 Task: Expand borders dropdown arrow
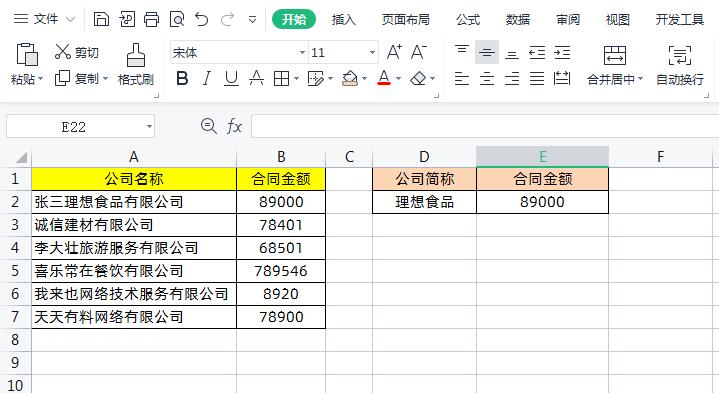(x=296, y=79)
